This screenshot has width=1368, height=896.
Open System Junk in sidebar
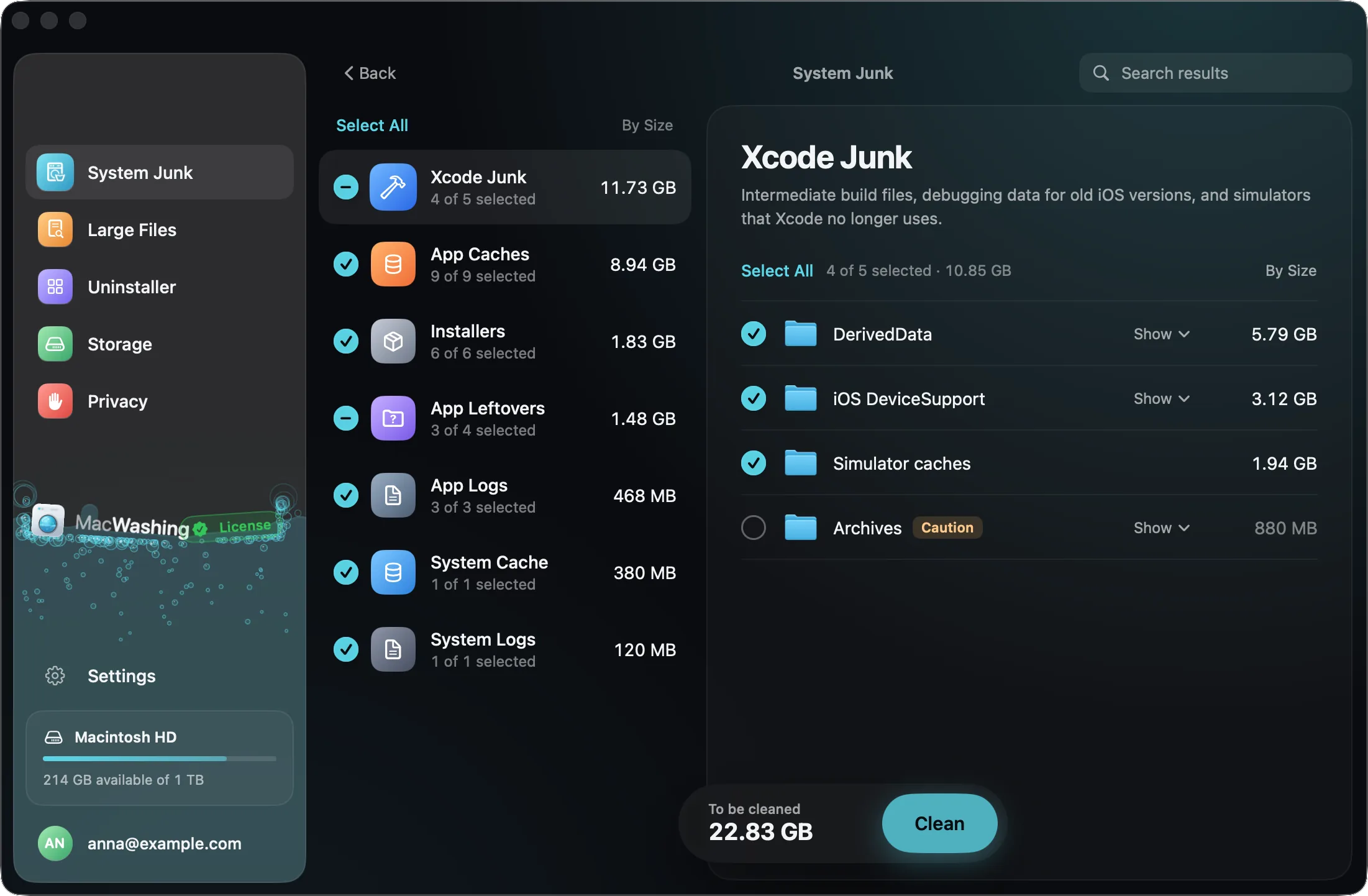coord(160,172)
